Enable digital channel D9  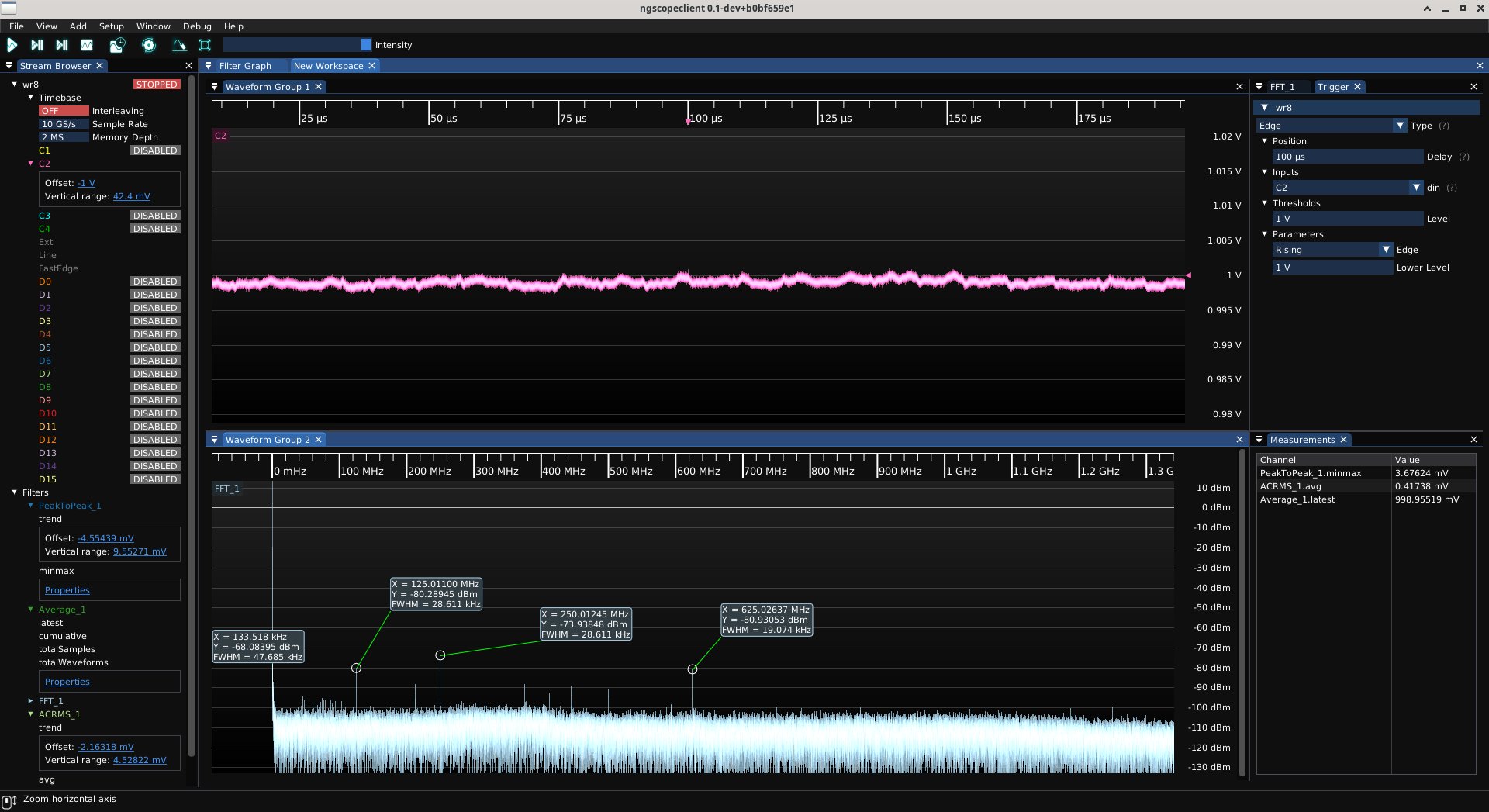click(155, 400)
